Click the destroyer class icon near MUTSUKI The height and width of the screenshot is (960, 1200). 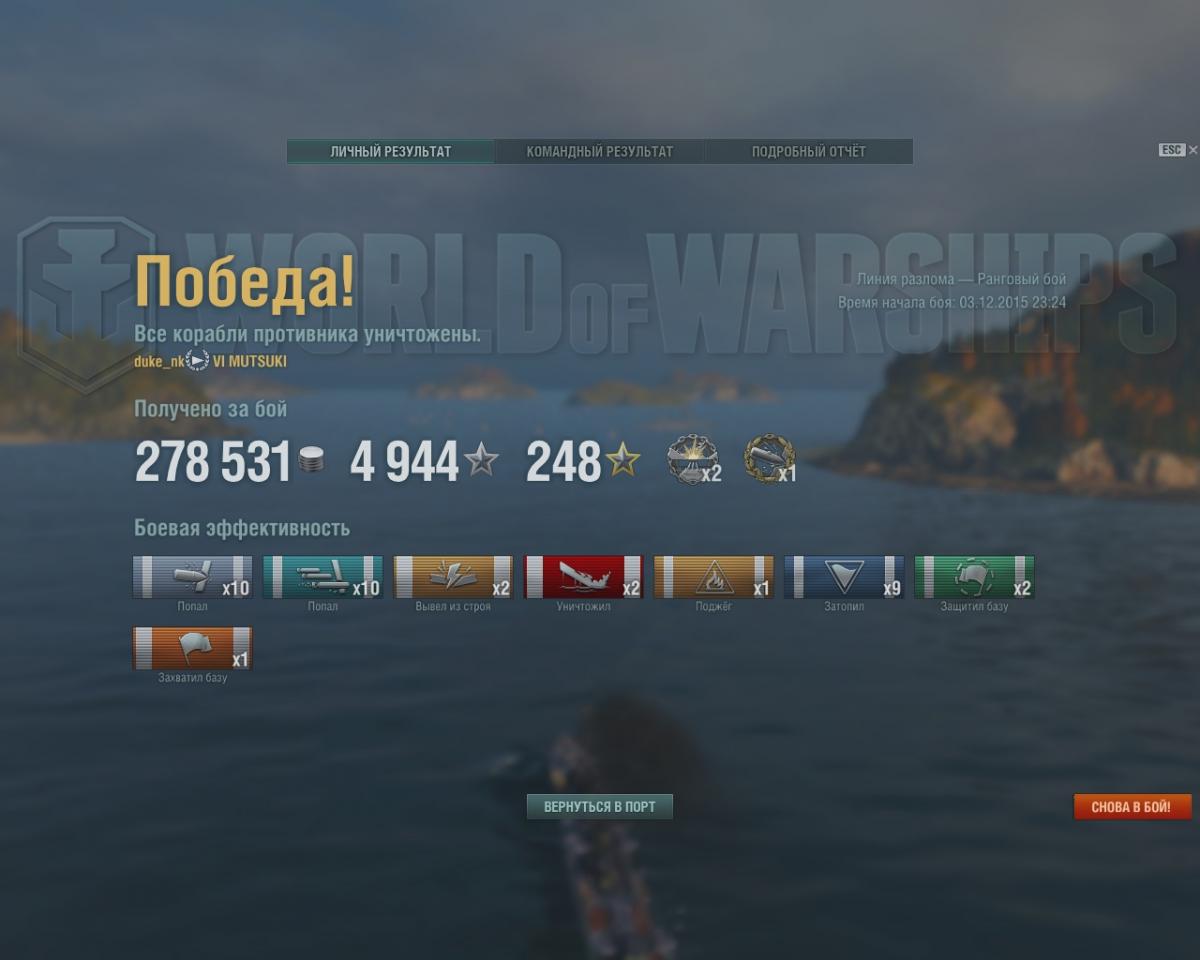click(x=198, y=361)
